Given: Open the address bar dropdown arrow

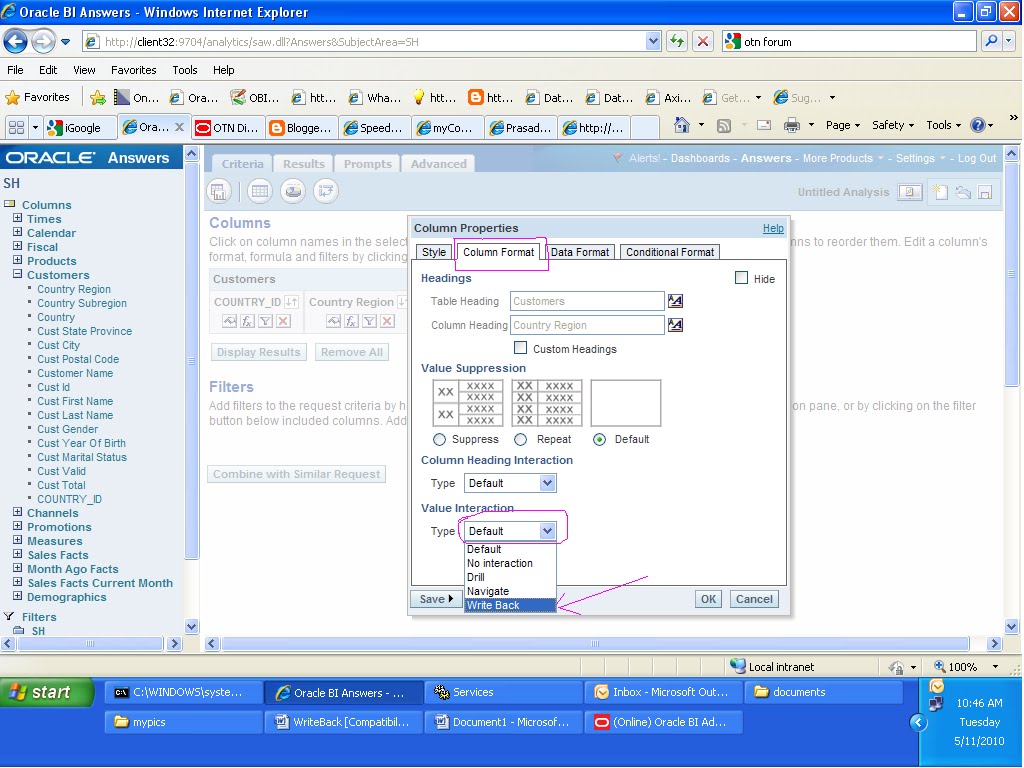Looking at the screenshot, I should tap(653, 42).
